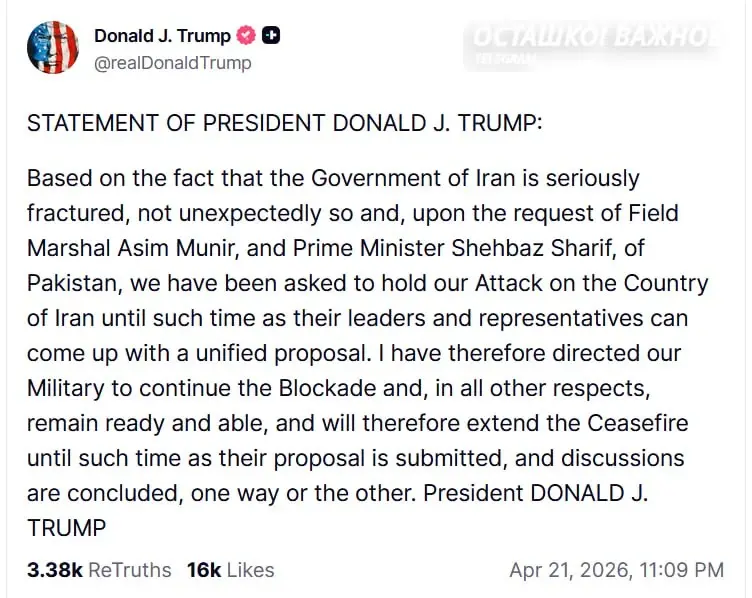Open the Donald J. Trump display name

pyautogui.click(x=162, y=36)
